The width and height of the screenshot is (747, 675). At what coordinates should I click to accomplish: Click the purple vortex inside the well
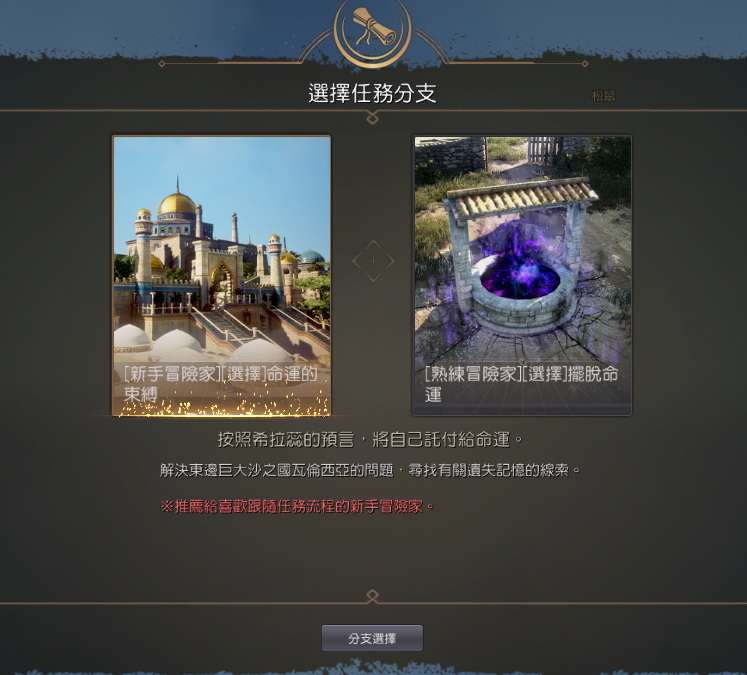tap(519, 276)
